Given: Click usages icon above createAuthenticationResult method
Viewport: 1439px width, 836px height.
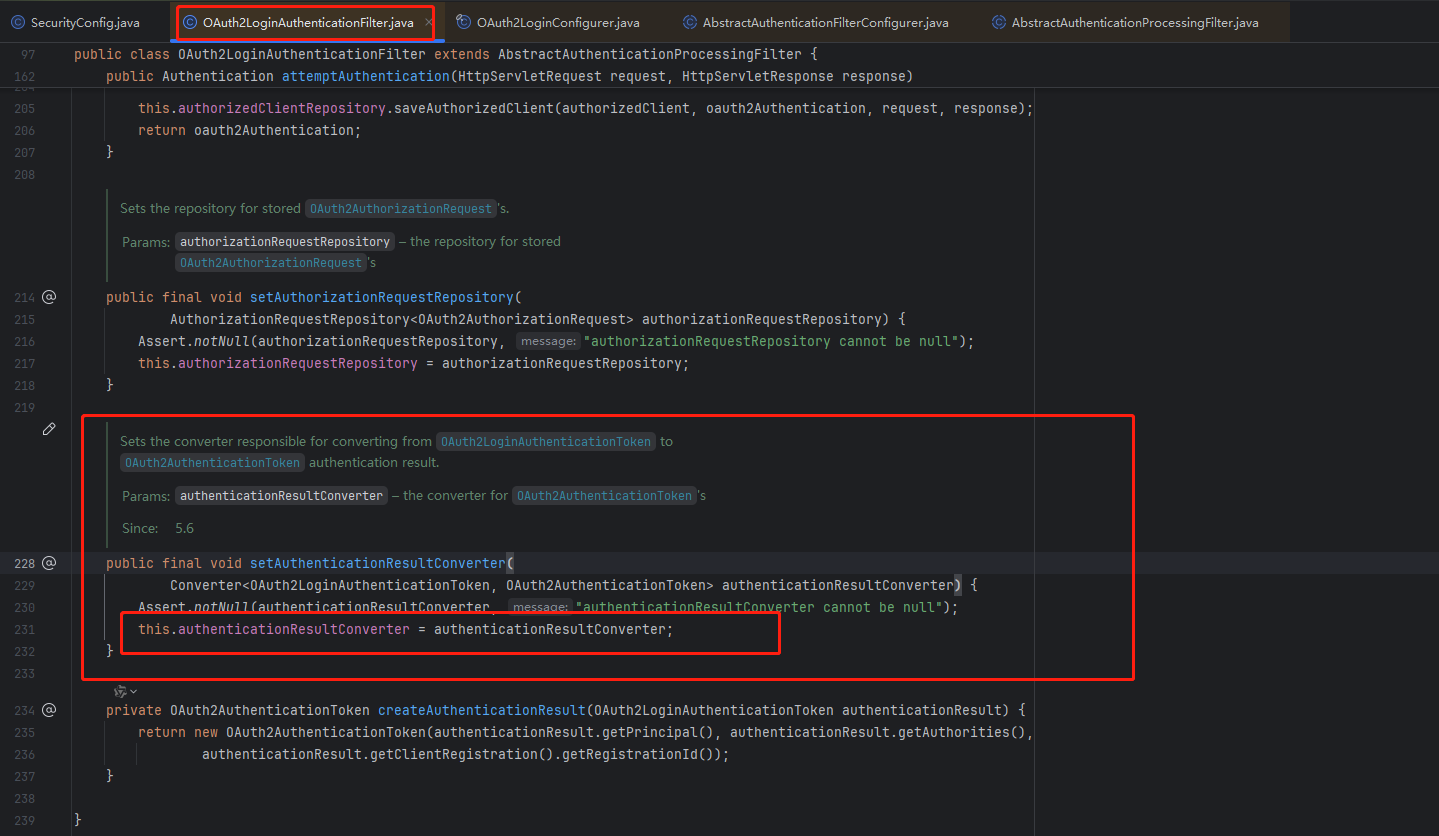Looking at the screenshot, I should click(x=119, y=690).
